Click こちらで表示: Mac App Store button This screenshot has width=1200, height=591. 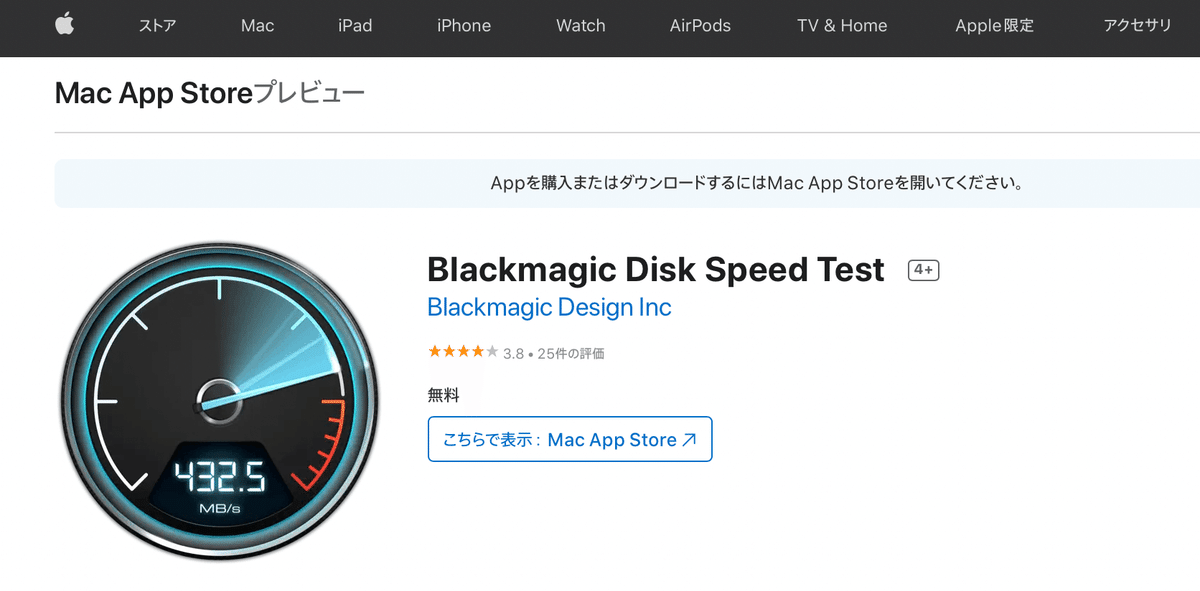coord(569,438)
